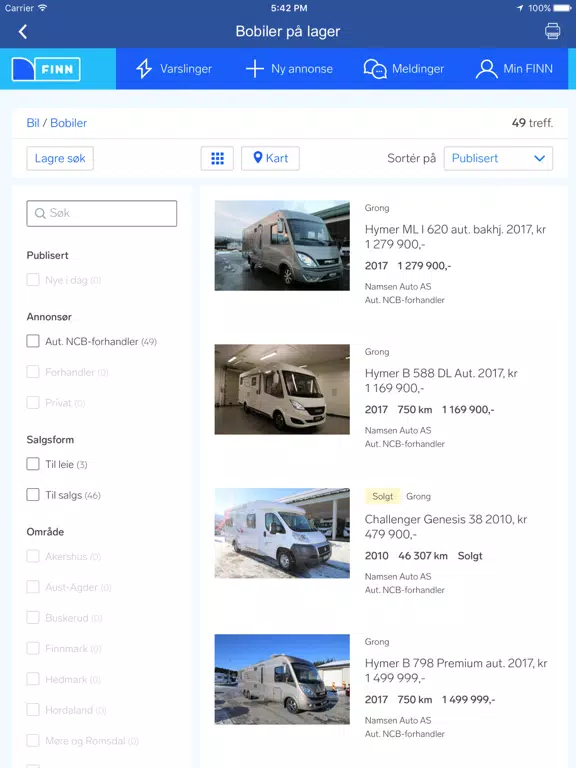Click the 46 307 km mileage text
Image resolution: width=576 pixels, height=768 pixels.
pyautogui.click(x=423, y=556)
